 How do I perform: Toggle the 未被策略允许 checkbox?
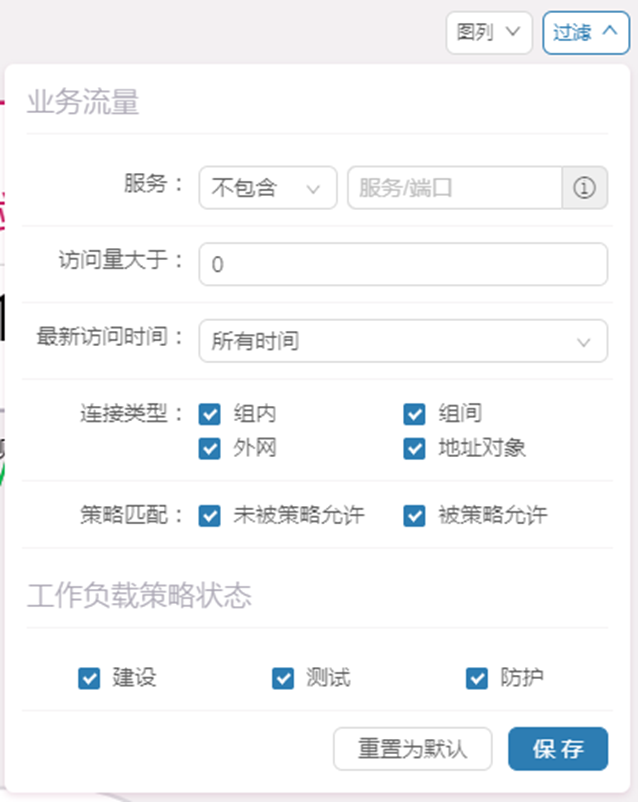[210, 516]
